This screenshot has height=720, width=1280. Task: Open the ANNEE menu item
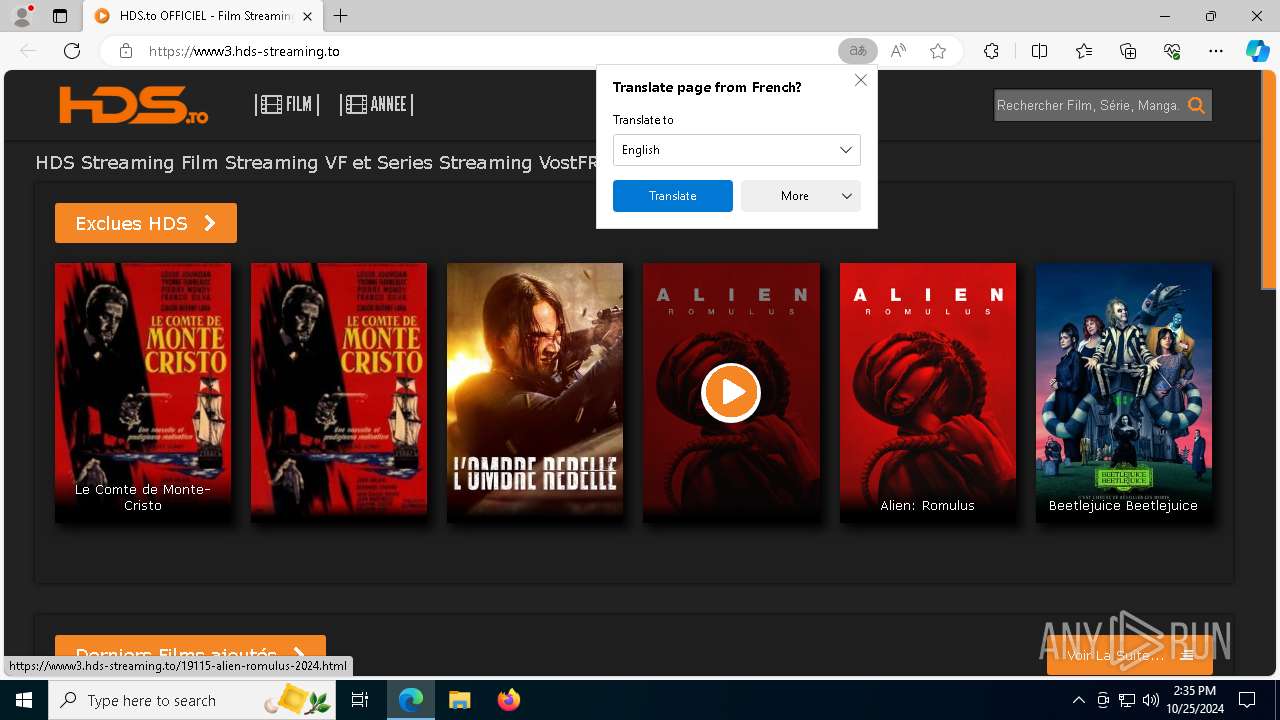[x=376, y=104]
